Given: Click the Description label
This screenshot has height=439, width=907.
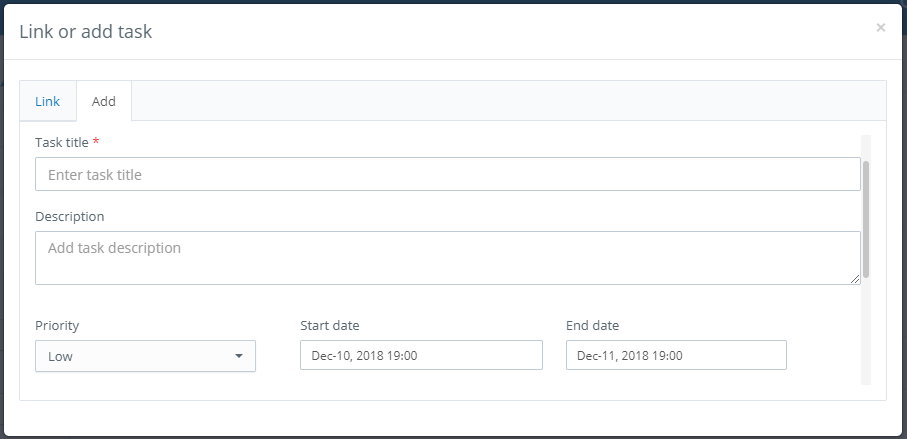Looking at the screenshot, I should 70,216.
